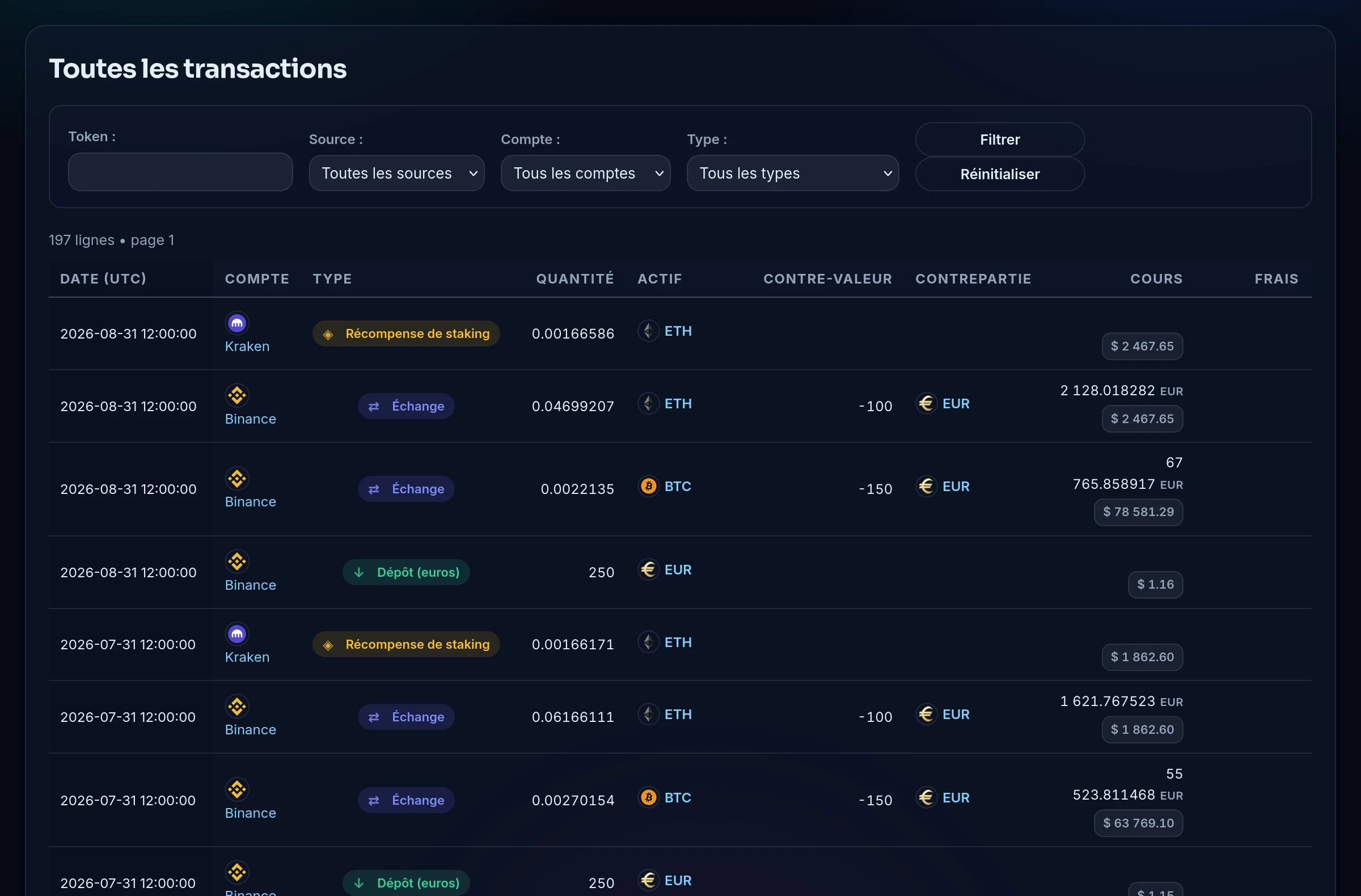Click the EUR counterparty icon in the 0.04699207 row
The height and width of the screenshot is (896, 1361).
(926, 403)
